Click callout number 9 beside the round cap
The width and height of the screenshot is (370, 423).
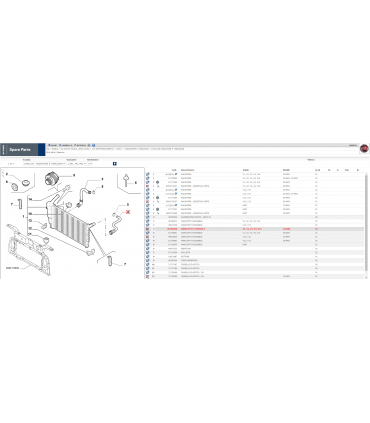coord(74,175)
